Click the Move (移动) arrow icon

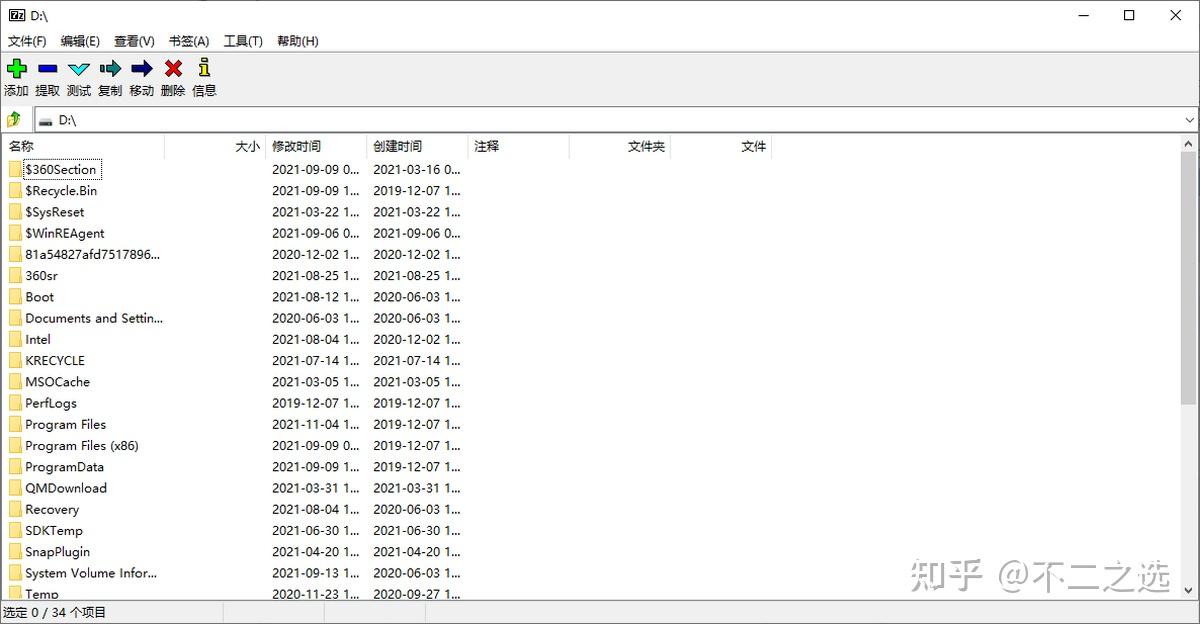tap(142, 69)
